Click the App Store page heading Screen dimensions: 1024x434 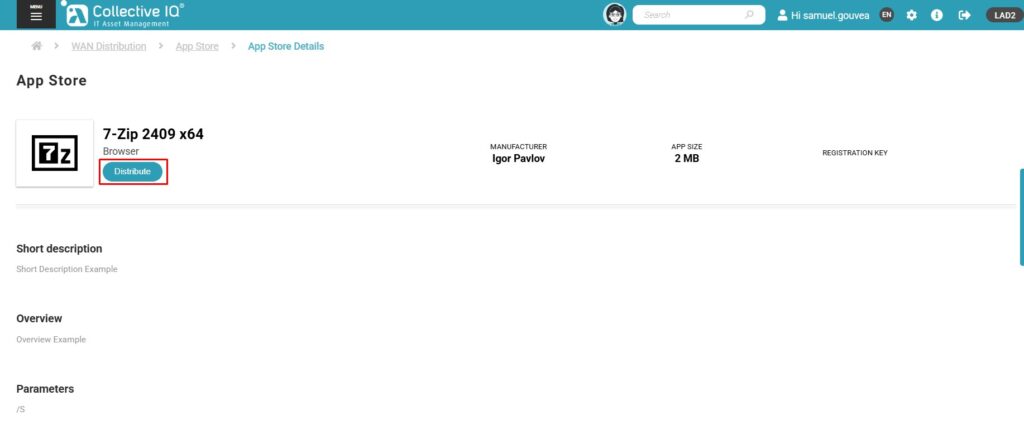(x=52, y=81)
